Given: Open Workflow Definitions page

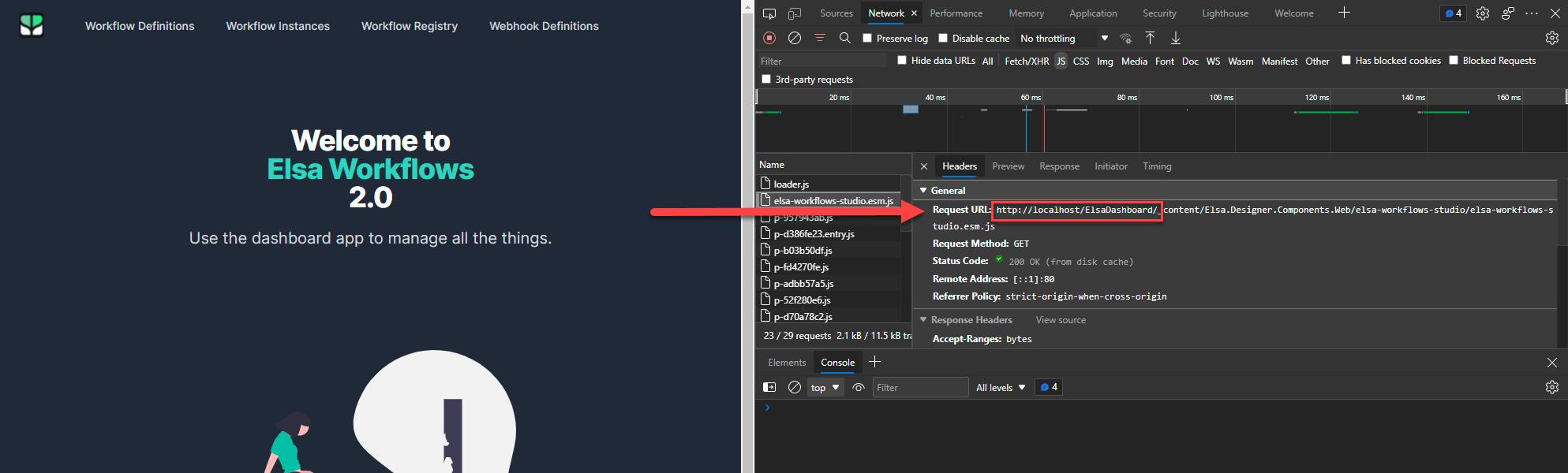Looking at the screenshot, I should (140, 26).
